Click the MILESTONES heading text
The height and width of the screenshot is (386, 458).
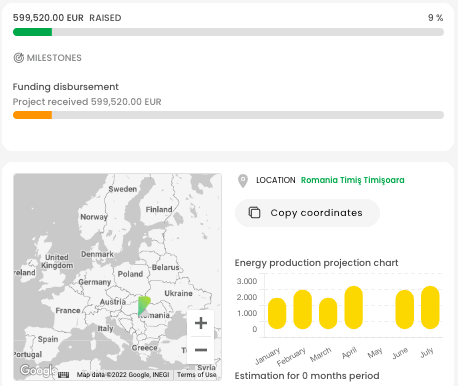coord(54,58)
